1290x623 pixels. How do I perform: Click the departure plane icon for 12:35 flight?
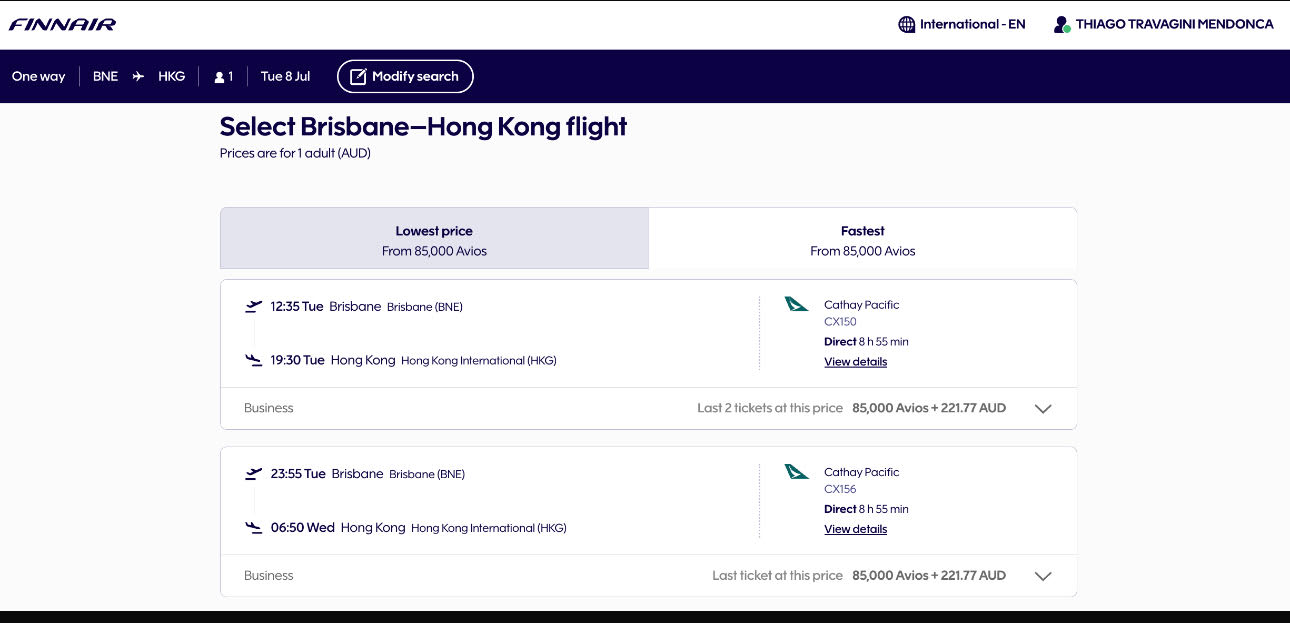point(254,306)
